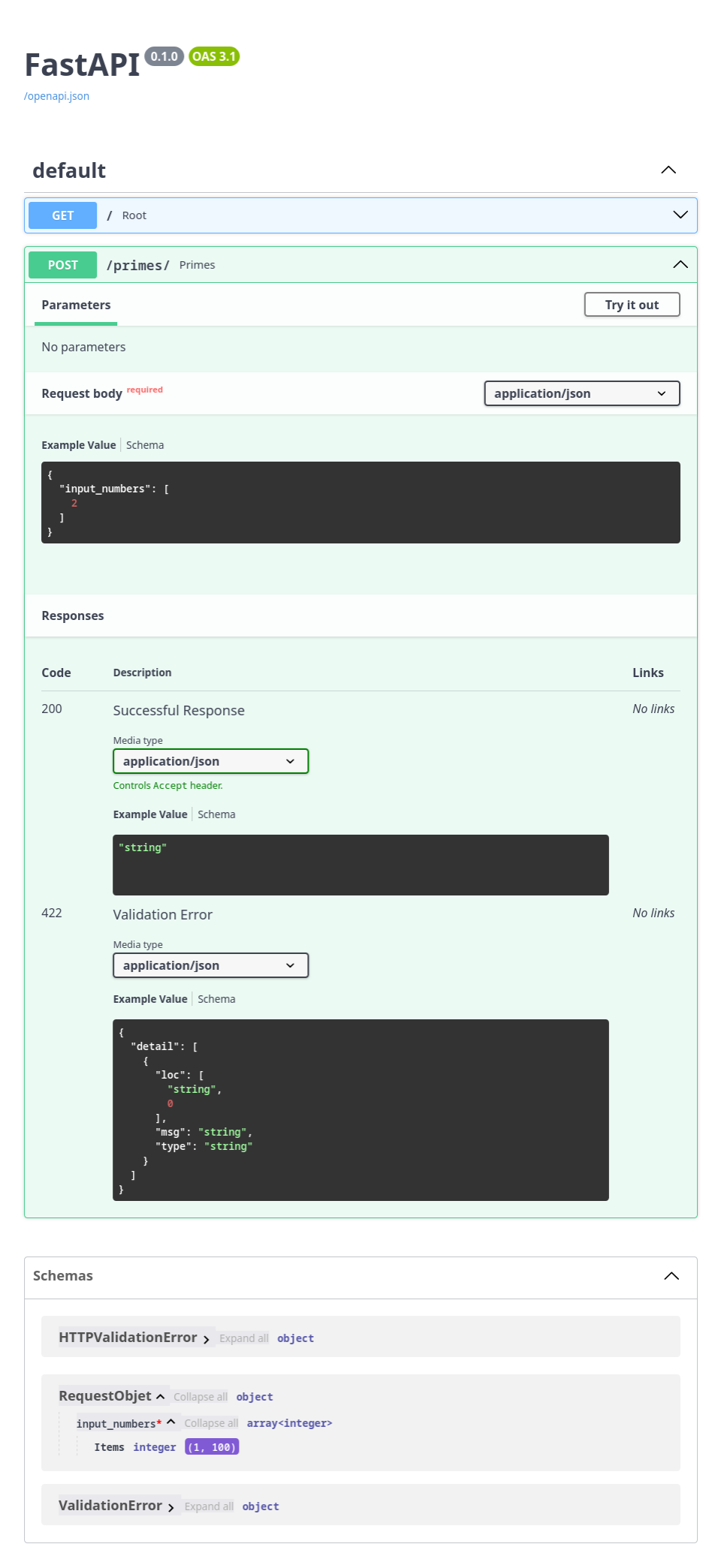The width and height of the screenshot is (721, 1568).
Task: Open the 422 response media type dropdown
Action: 211,965
